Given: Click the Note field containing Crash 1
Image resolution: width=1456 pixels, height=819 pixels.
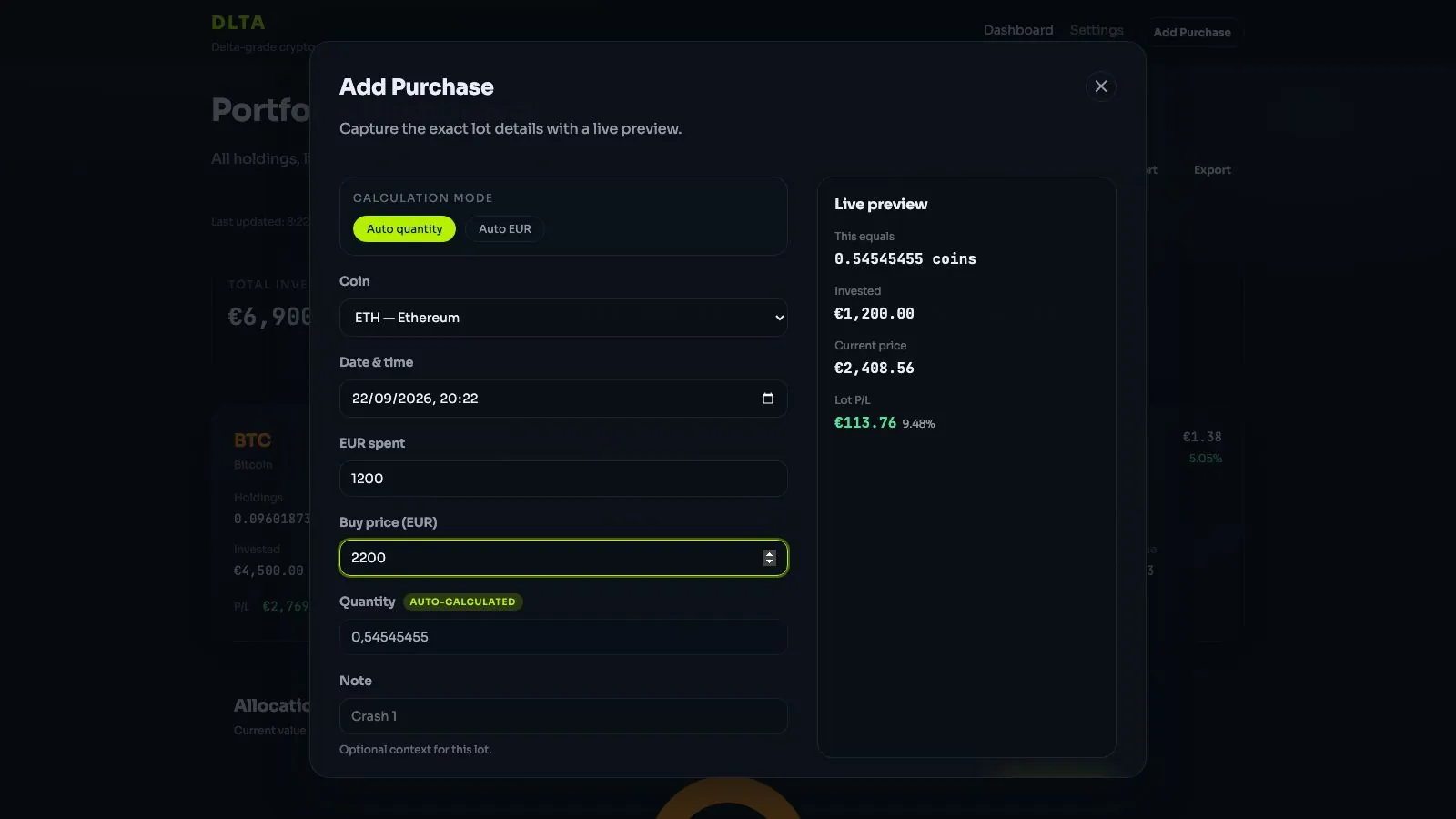Looking at the screenshot, I should (563, 716).
